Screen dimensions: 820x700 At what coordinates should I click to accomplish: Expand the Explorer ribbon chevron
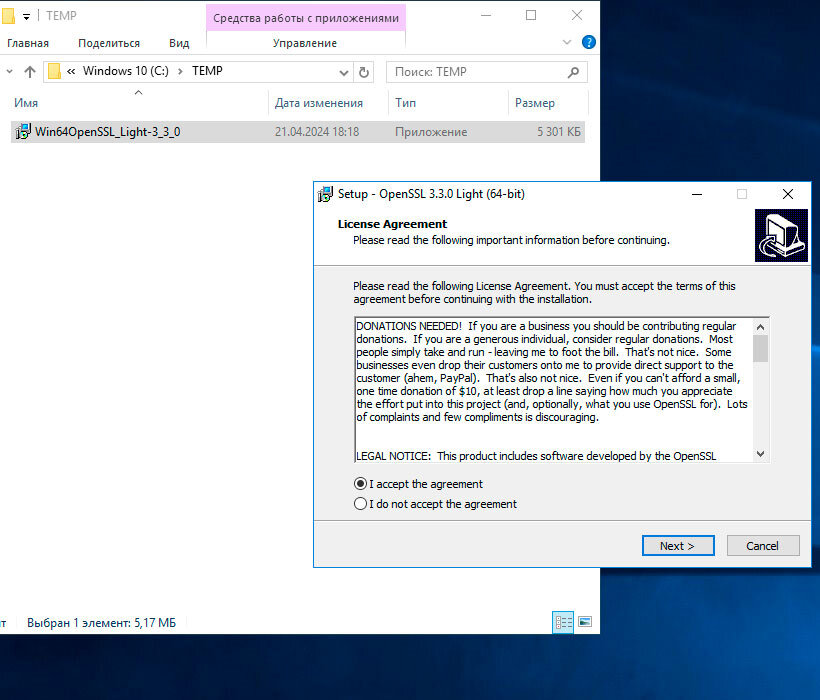click(x=566, y=42)
